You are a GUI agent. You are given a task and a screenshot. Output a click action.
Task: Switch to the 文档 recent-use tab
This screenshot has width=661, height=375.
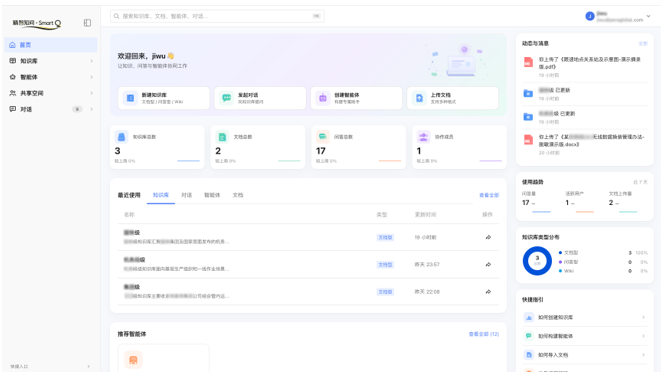[x=238, y=195]
